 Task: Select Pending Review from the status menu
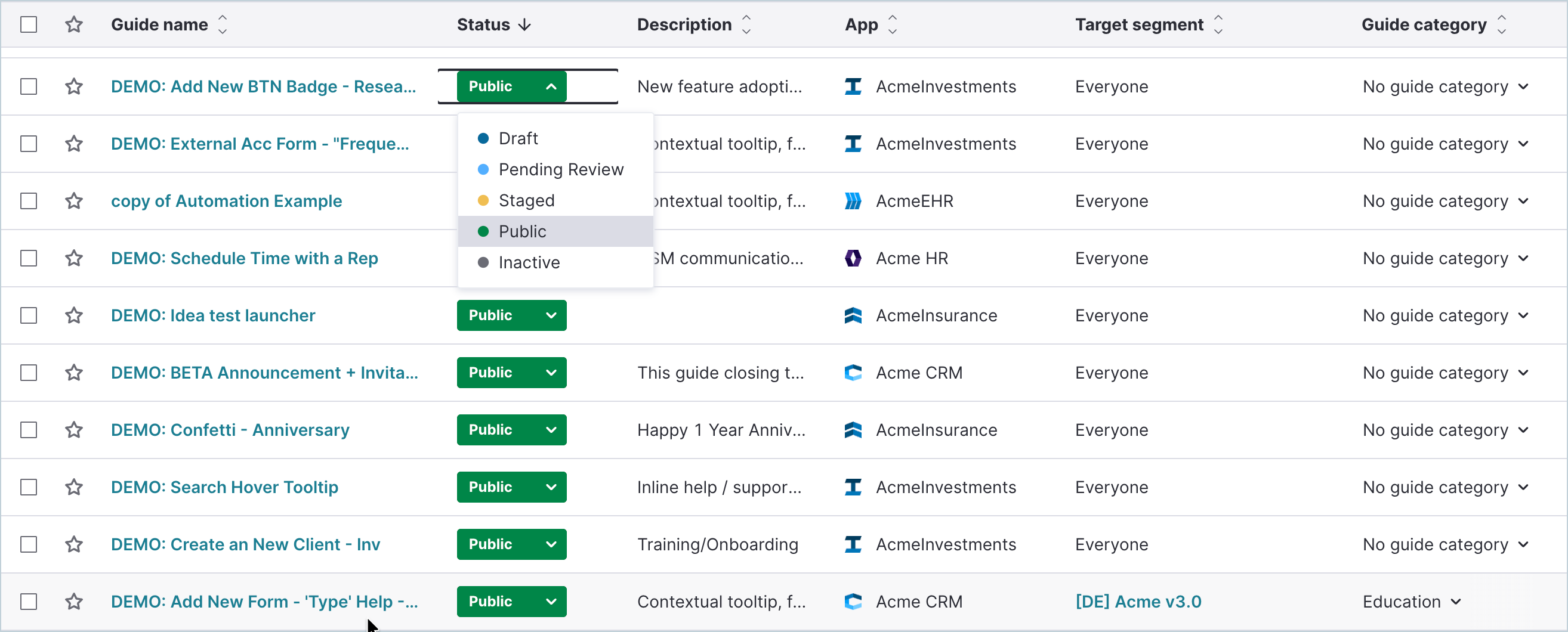point(555,169)
